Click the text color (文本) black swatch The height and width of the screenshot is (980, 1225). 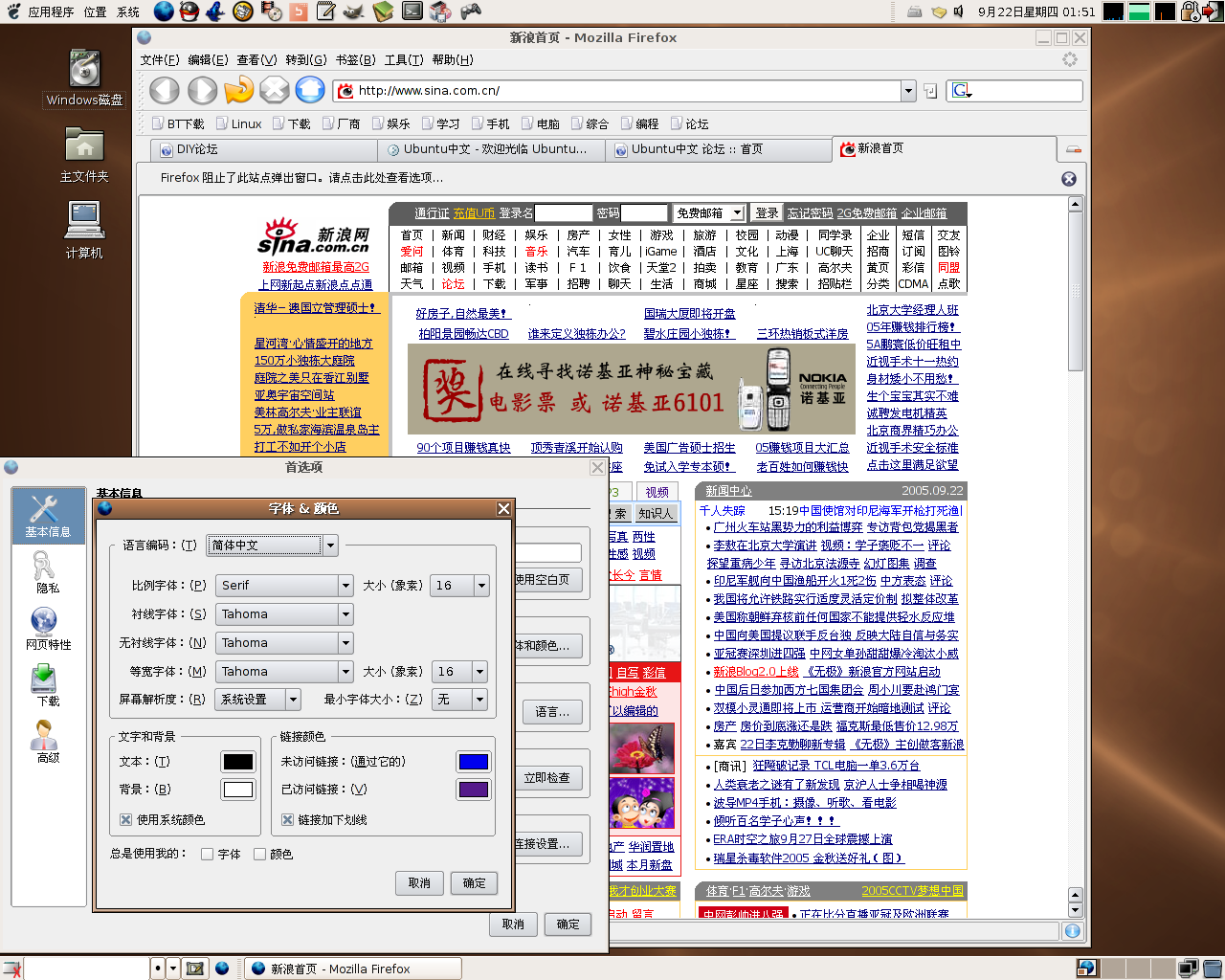tap(237, 762)
